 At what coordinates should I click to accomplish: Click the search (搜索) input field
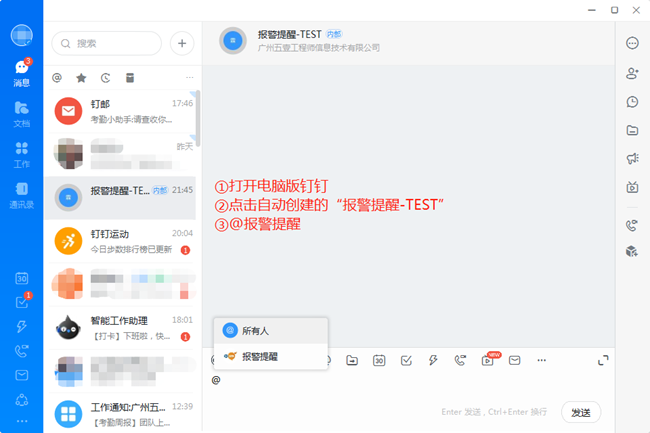coord(107,43)
